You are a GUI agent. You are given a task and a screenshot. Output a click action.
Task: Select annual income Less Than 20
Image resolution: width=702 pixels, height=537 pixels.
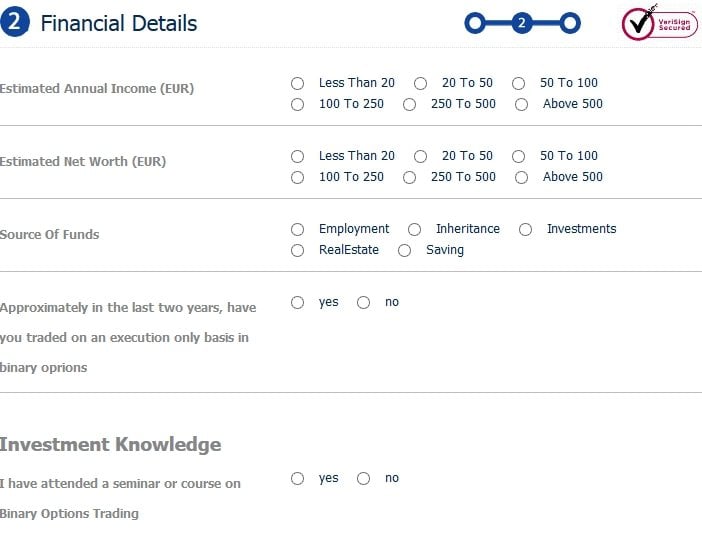tap(297, 83)
